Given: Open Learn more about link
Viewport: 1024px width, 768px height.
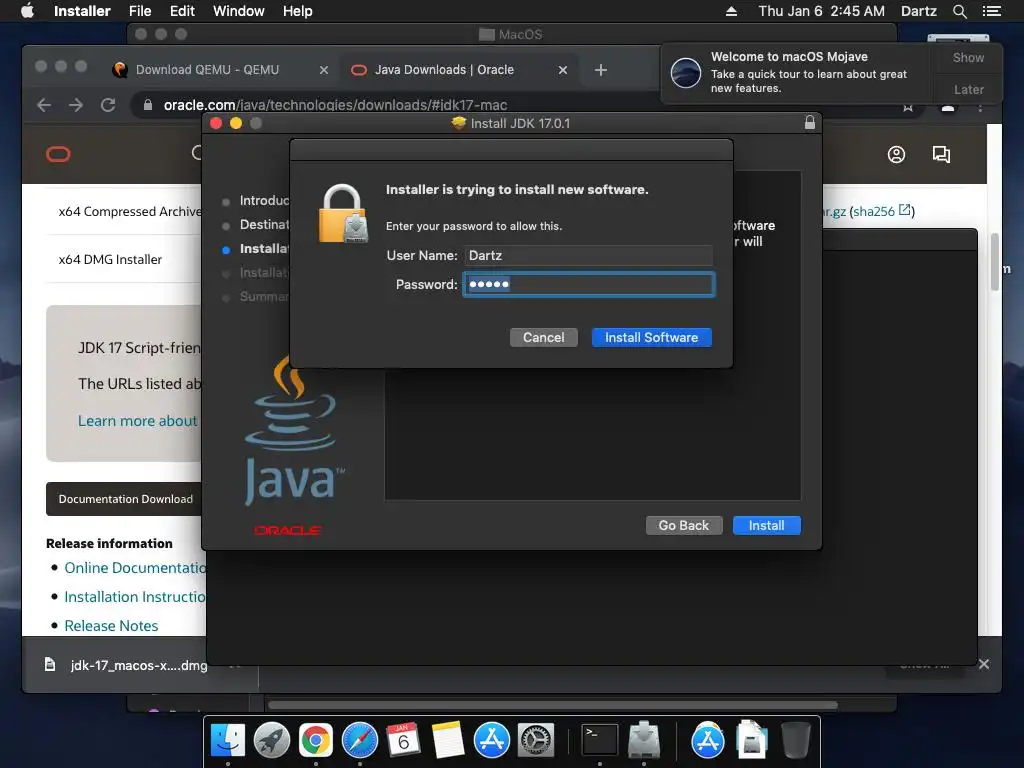Looking at the screenshot, I should 137,421.
